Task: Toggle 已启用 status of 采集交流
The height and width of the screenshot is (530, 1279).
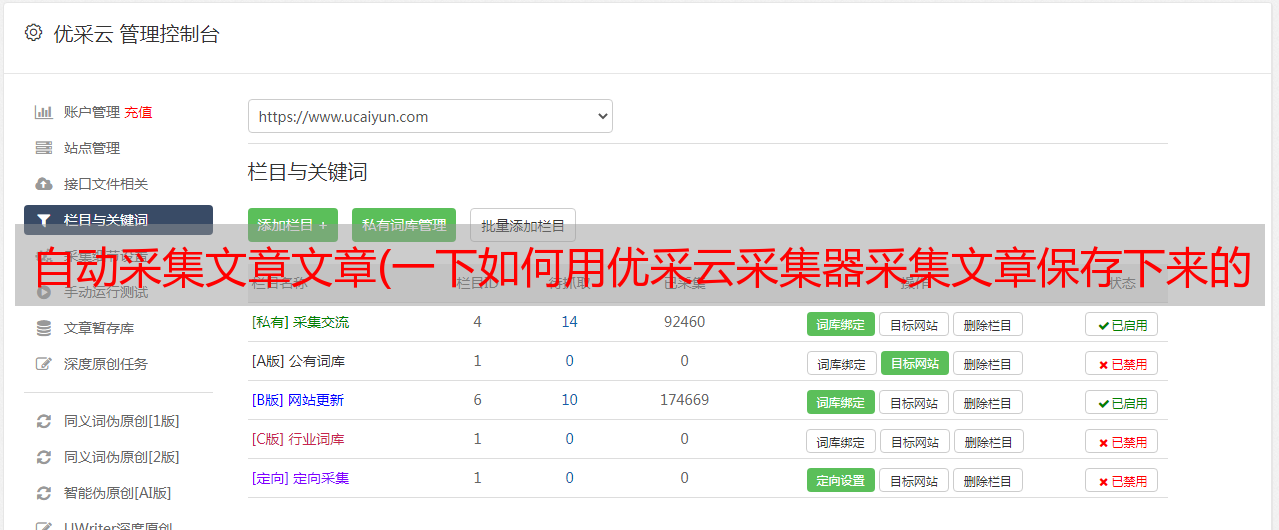Action: [1122, 324]
